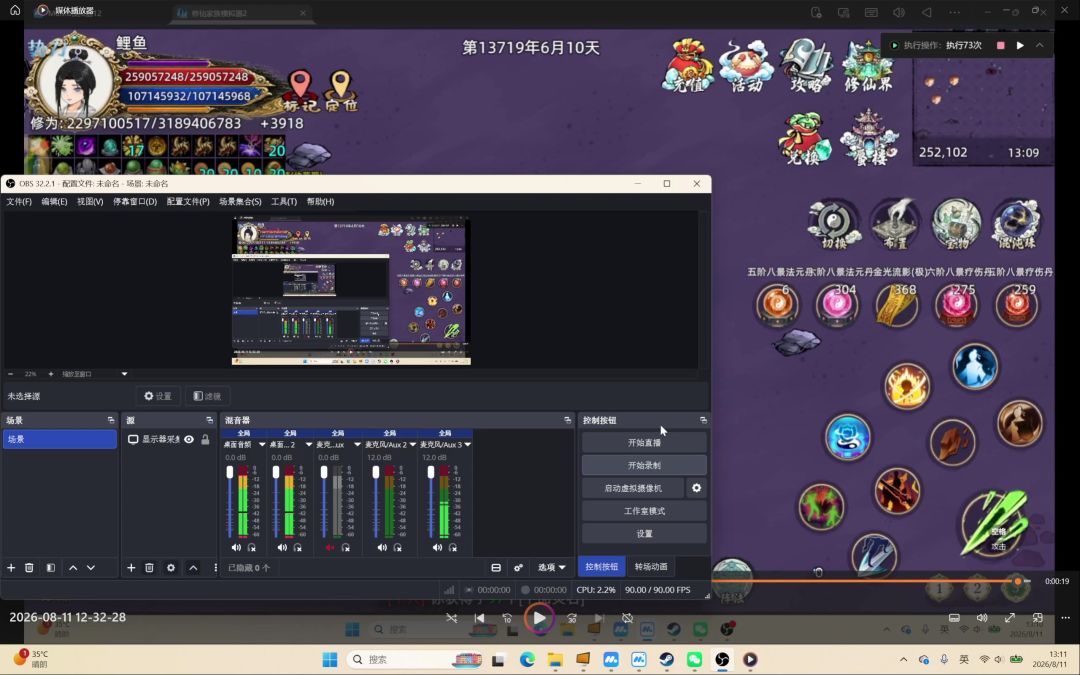Open the game's 修仙界 icon

867,66
